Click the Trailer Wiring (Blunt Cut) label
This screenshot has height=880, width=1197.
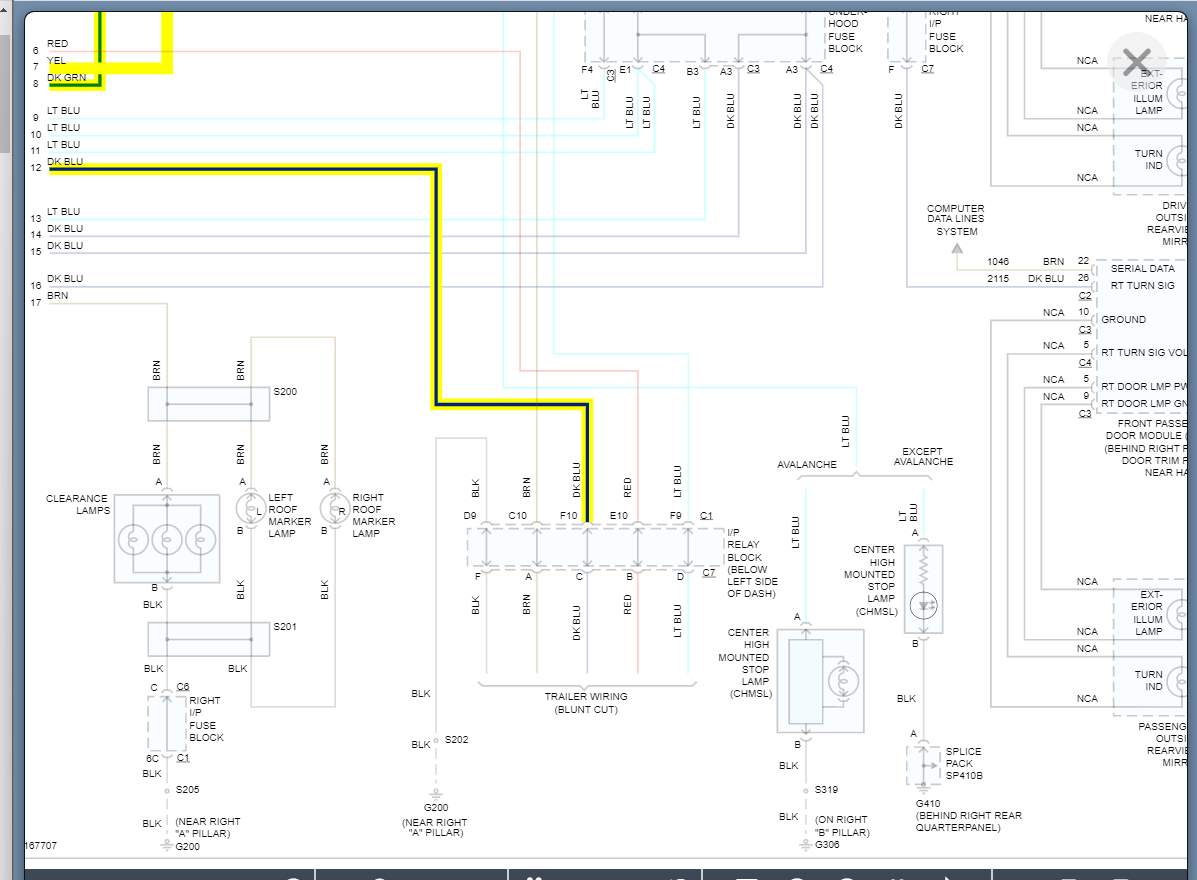[586, 702]
